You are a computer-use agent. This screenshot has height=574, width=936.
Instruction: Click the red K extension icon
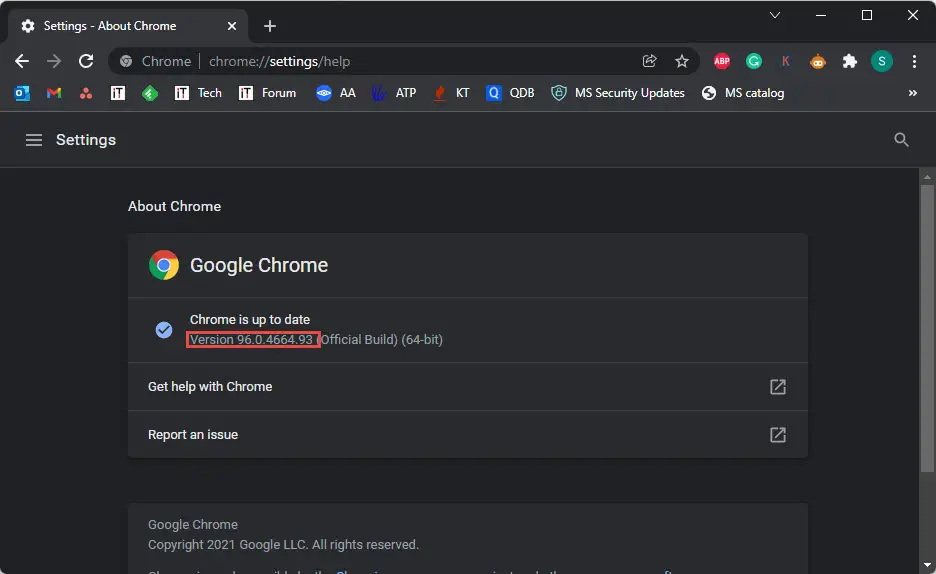pos(786,61)
